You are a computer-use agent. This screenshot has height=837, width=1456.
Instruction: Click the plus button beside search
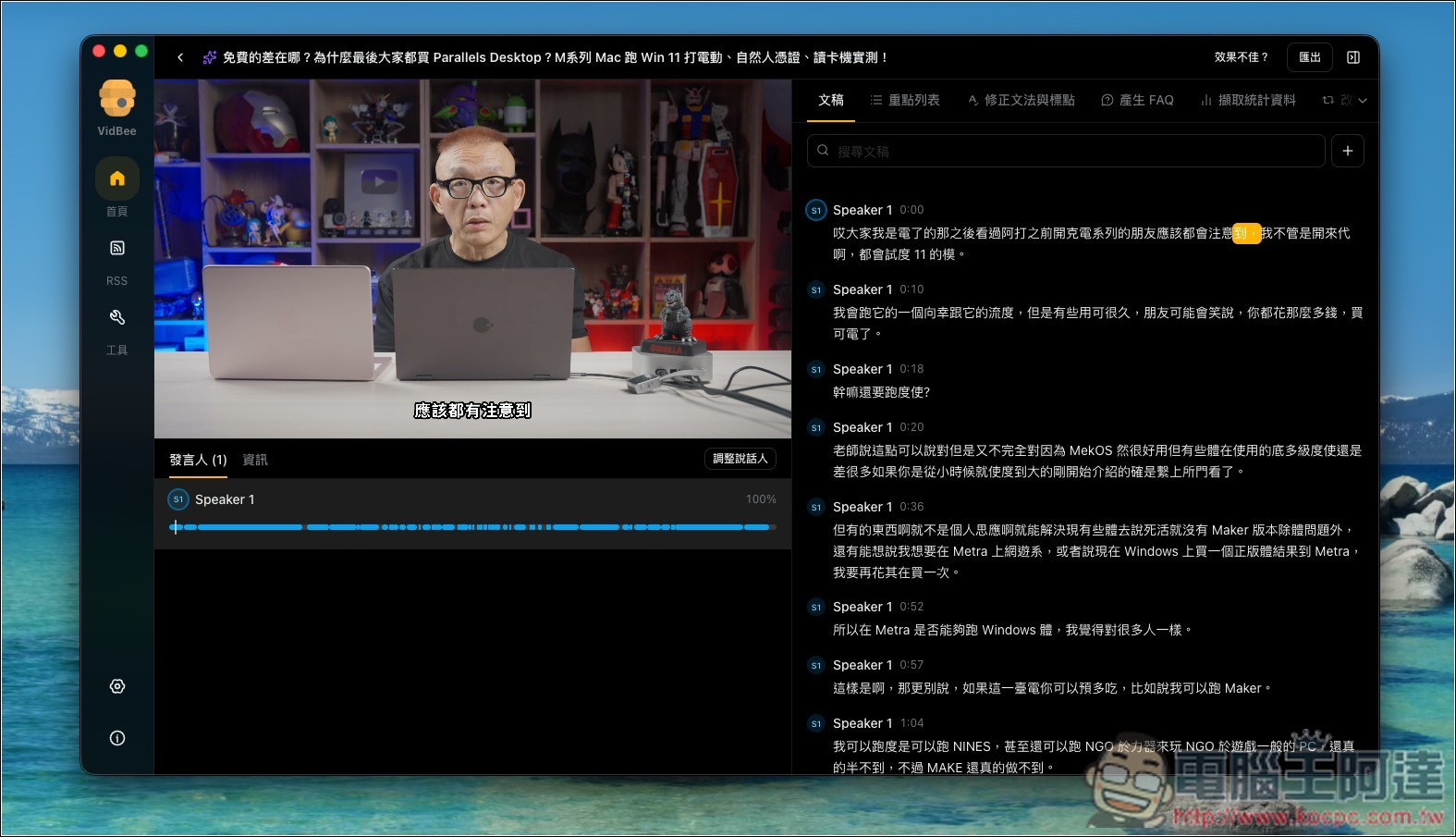1348,151
